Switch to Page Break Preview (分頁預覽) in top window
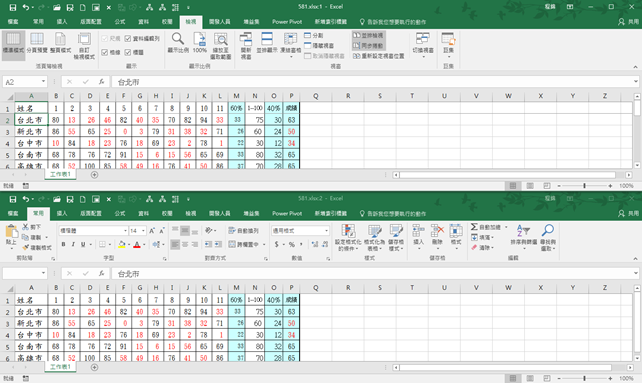 [x=37, y=43]
